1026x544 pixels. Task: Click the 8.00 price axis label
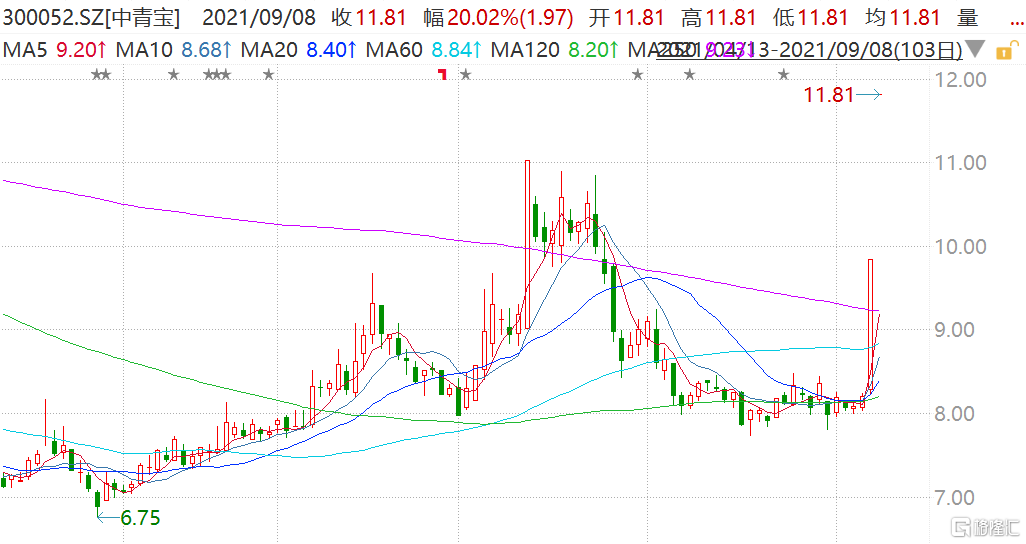tap(955, 414)
